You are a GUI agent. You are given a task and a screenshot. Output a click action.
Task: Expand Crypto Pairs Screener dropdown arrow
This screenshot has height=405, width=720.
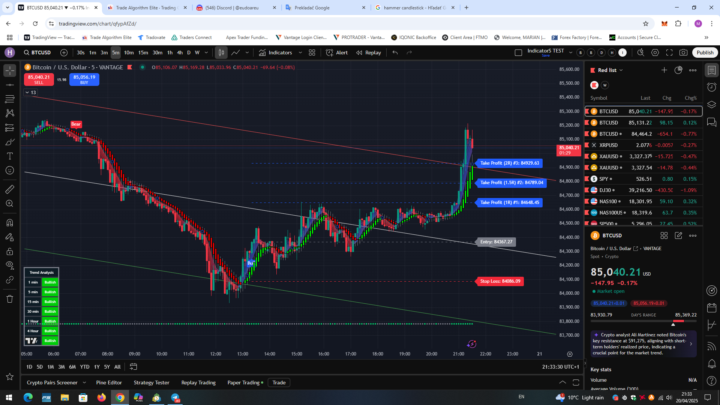(x=84, y=382)
